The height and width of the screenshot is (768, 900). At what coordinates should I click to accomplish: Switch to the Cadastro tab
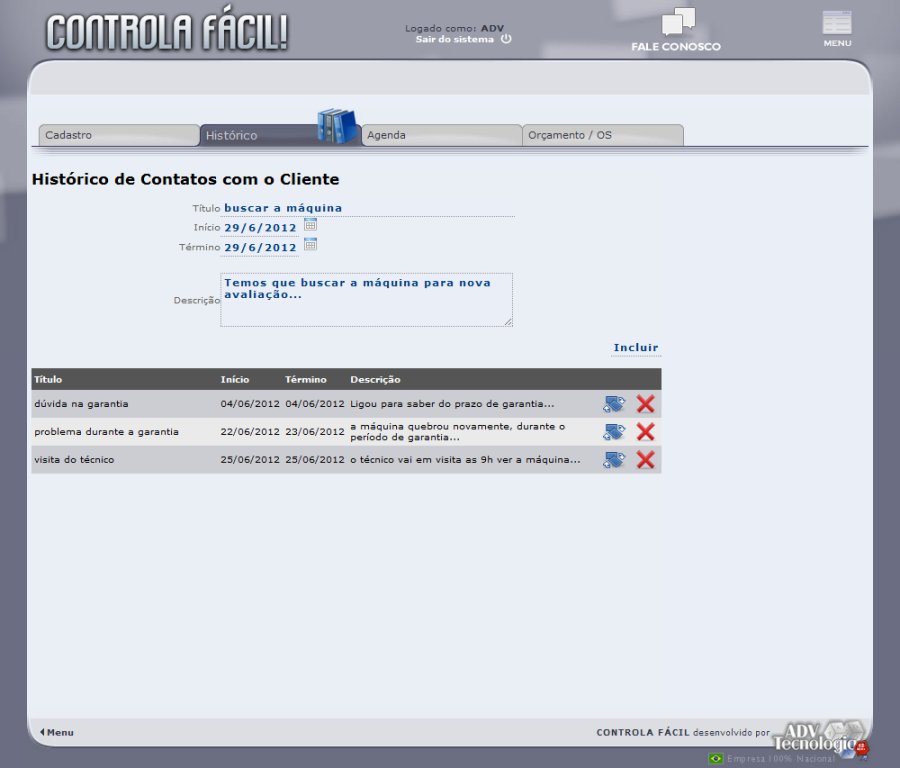tap(118, 135)
